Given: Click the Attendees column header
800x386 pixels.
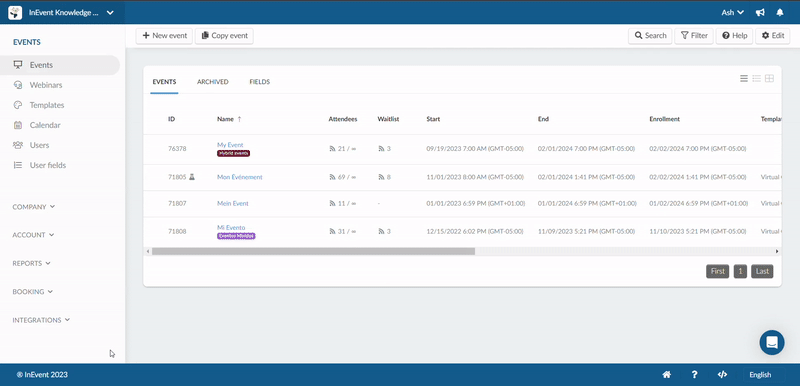Looking at the screenshot, I should 343,119.
